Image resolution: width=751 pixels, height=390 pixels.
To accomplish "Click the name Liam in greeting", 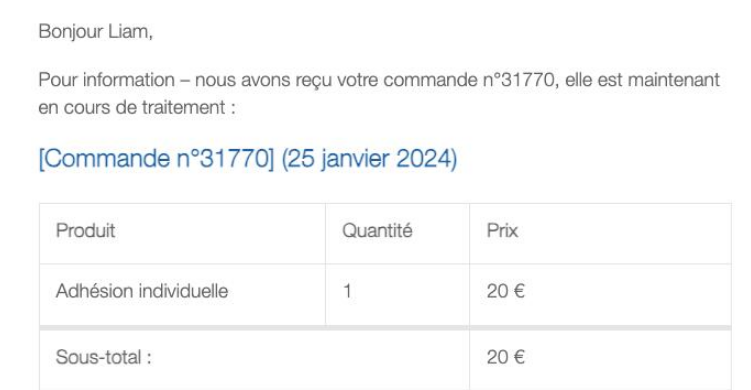I will (x=130, y=32).
